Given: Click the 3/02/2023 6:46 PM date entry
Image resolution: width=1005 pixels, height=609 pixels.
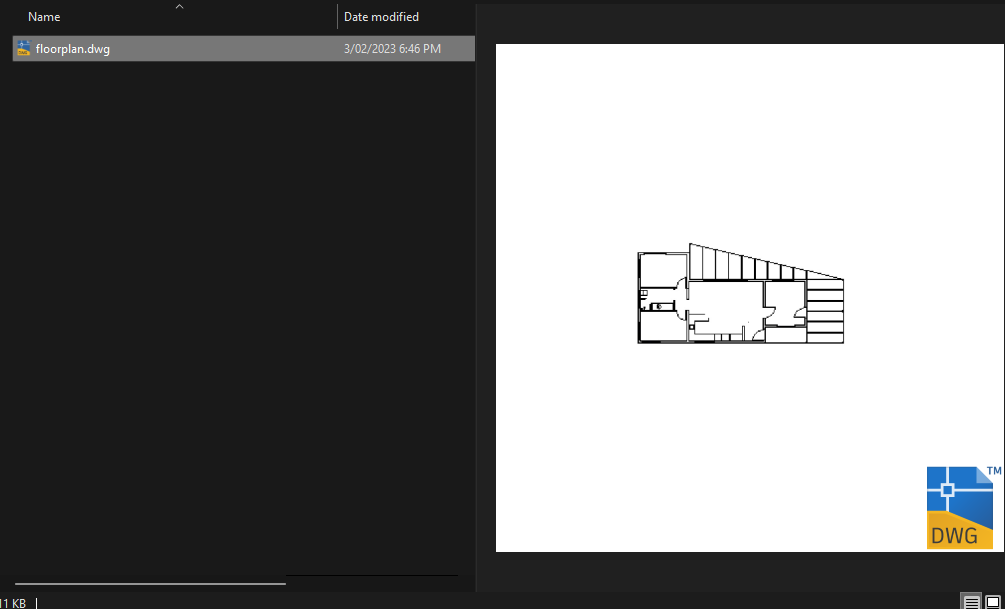Looking at the screenshot, I should pyautogui.click(x=392, y=49).
